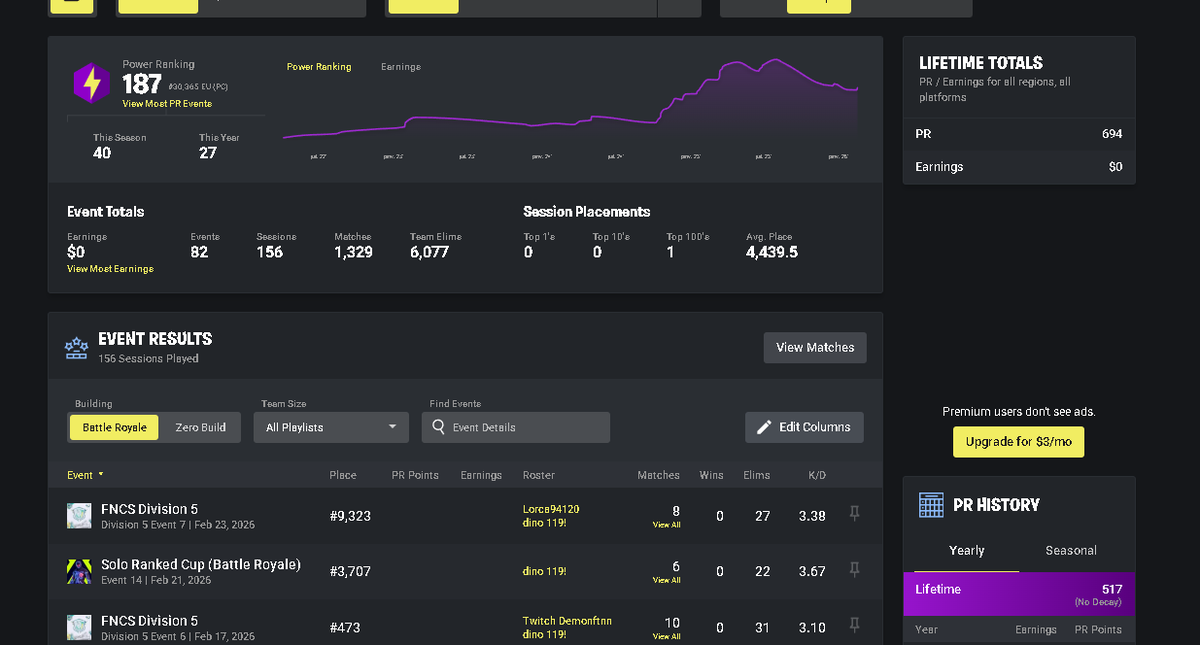Select the Seasonal PR History tab
1200x645 pixels.
click(1071, 551)
